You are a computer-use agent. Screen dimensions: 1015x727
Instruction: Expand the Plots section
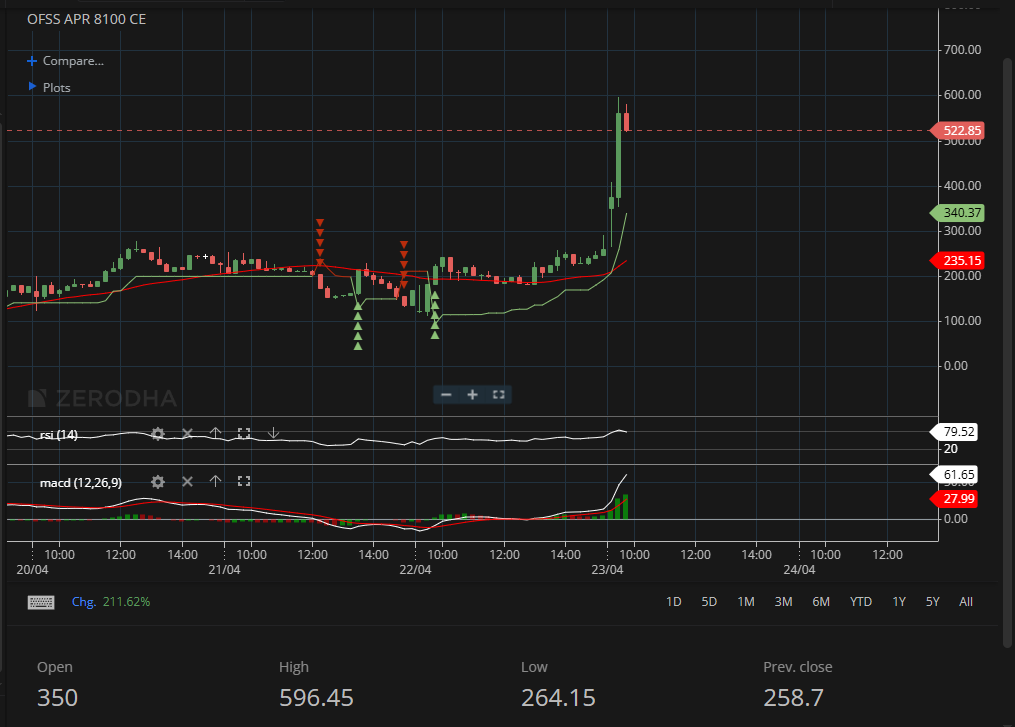click(x=56, y=87)
